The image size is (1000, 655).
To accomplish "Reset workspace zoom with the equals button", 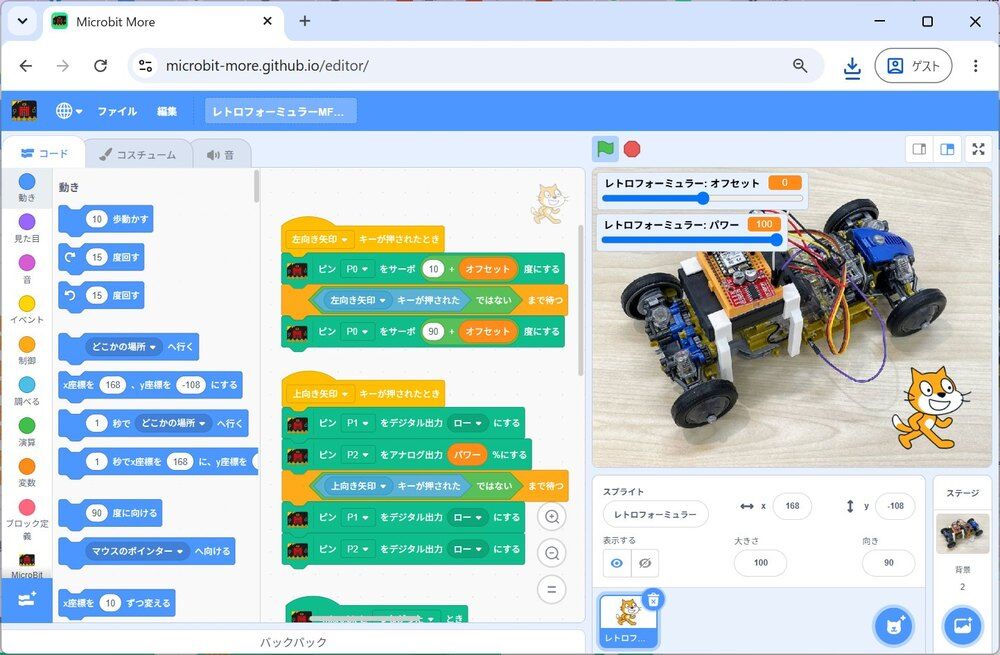I will point(552,589).
